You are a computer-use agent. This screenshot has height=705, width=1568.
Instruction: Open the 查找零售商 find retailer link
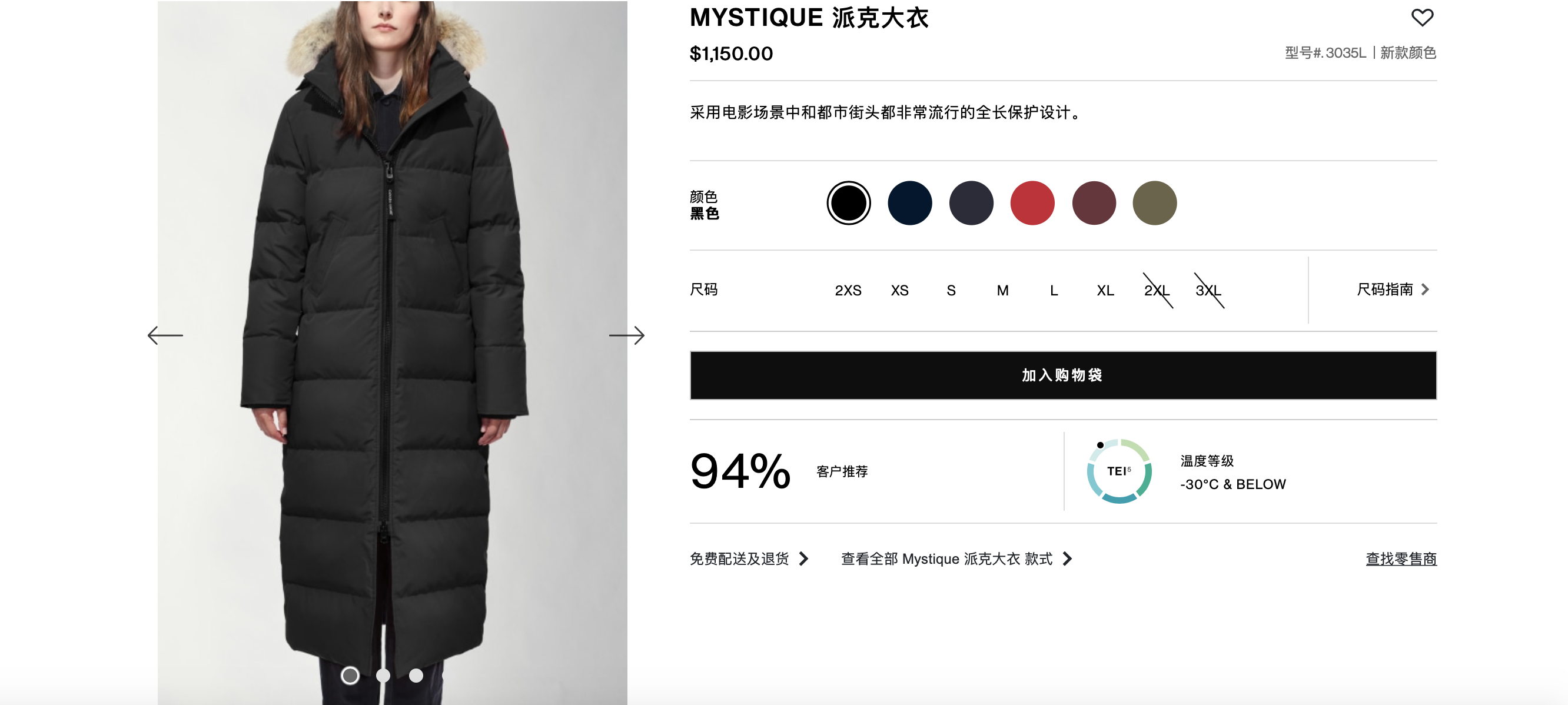click(1401, 558)
